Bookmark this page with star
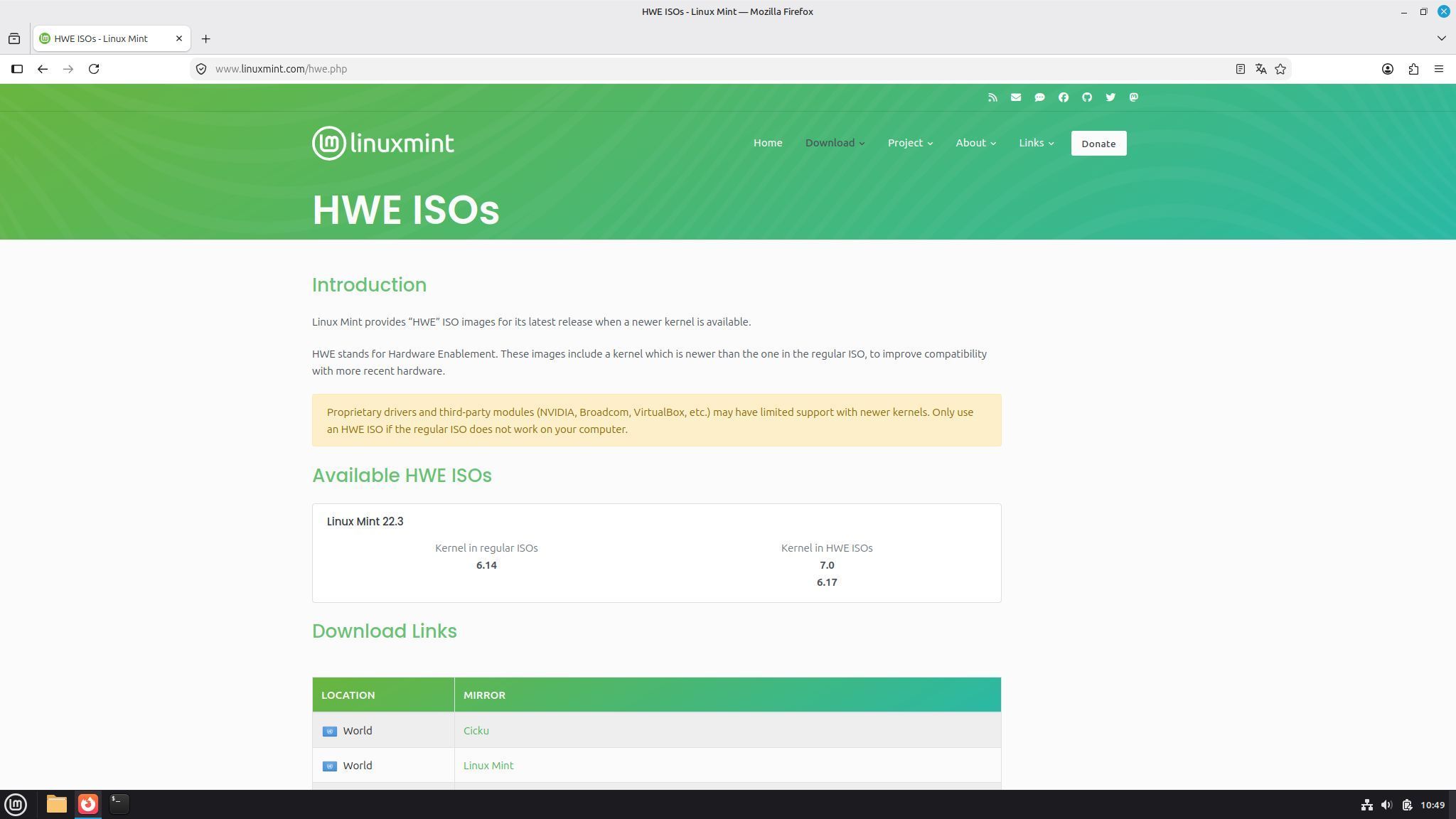The height and width of the screenshot is (819, 1456). coord(1280,69)
